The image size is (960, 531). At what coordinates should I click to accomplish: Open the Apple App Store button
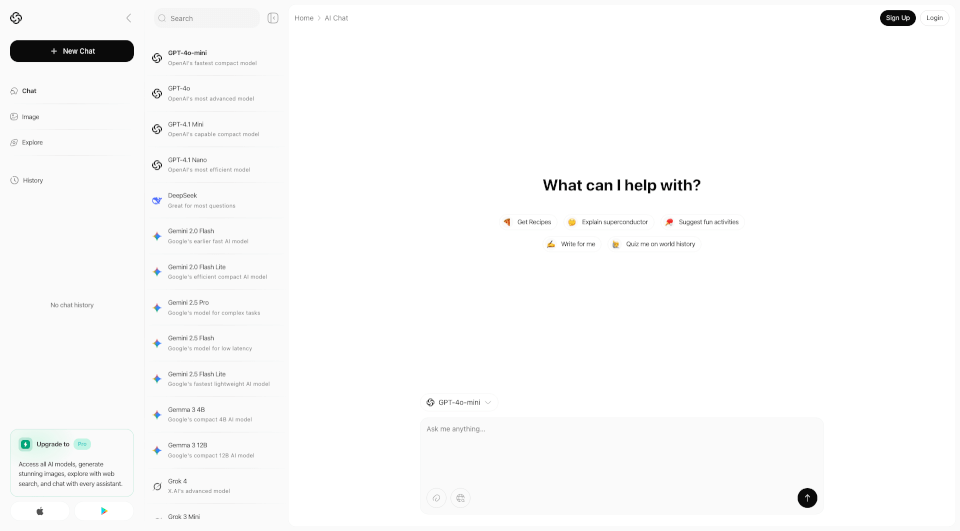click(40, 511)
